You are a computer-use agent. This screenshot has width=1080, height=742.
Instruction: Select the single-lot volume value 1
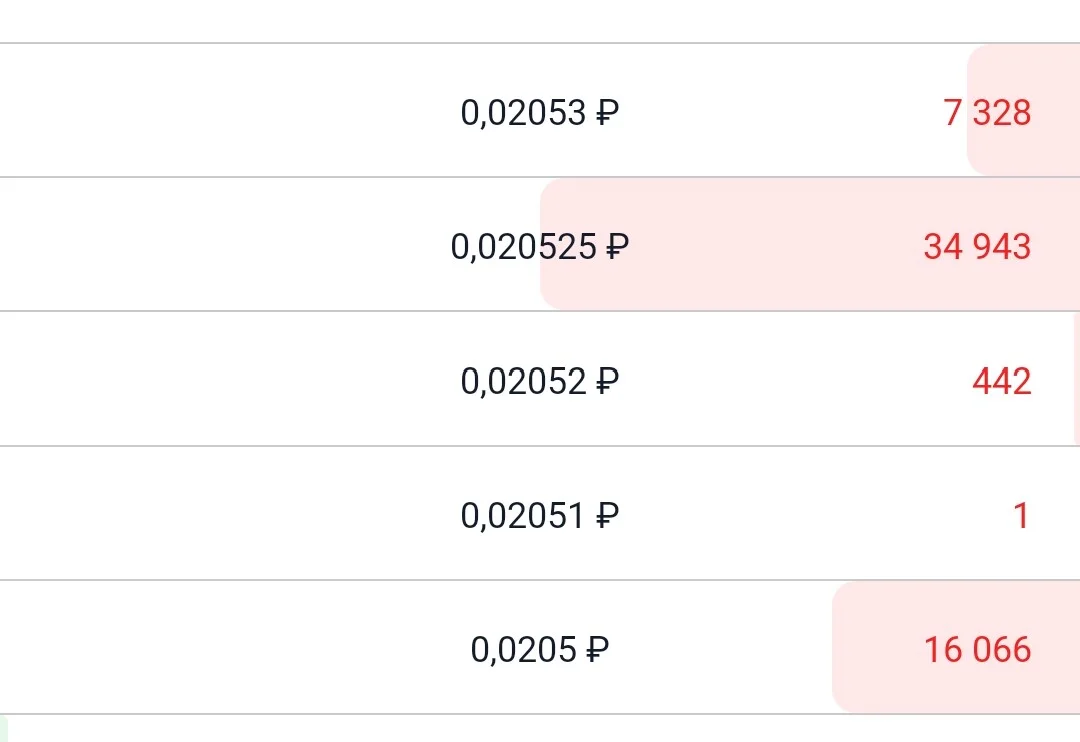[x=1021, y=515]
